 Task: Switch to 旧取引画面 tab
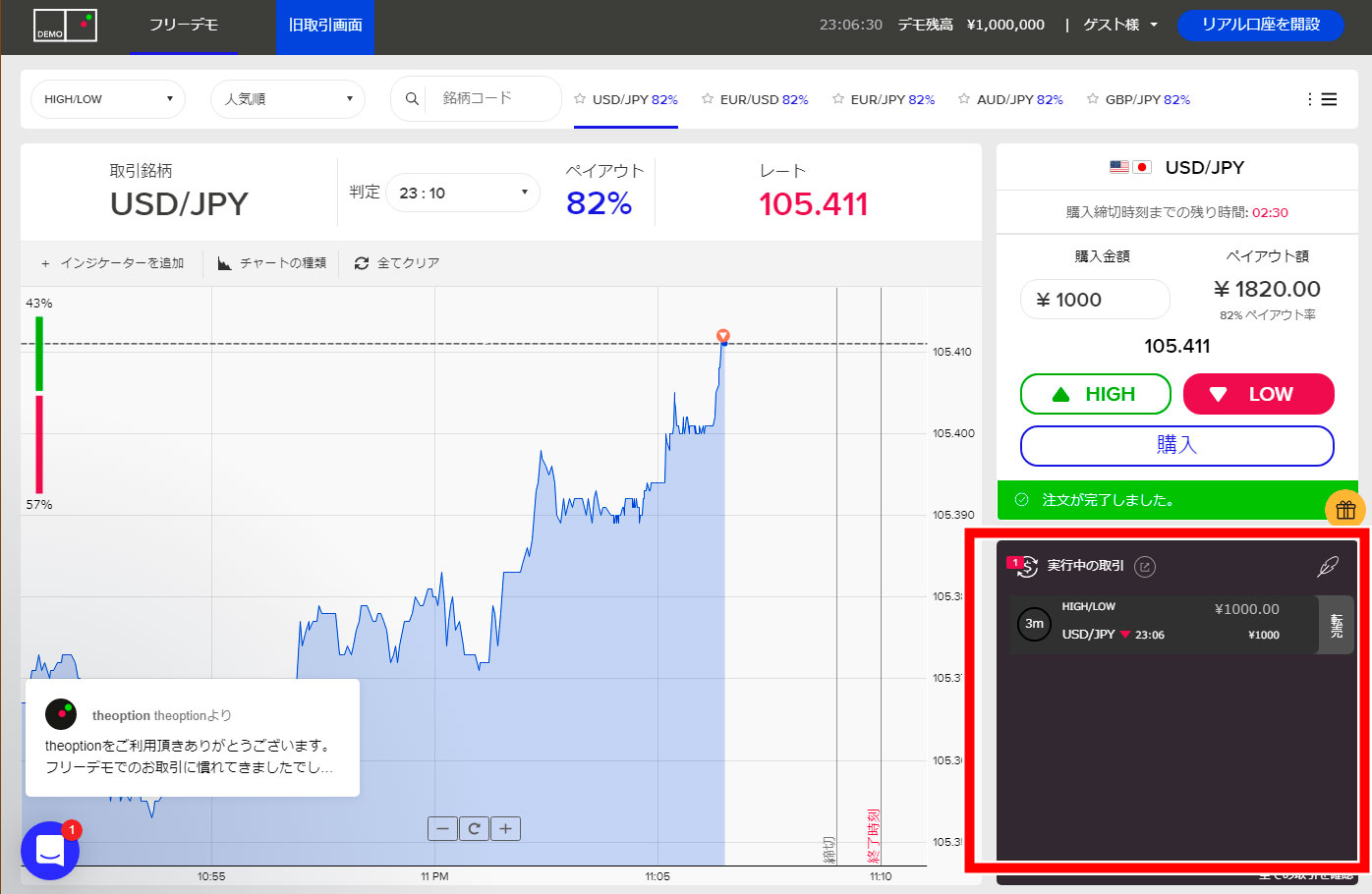pos(325,27)
